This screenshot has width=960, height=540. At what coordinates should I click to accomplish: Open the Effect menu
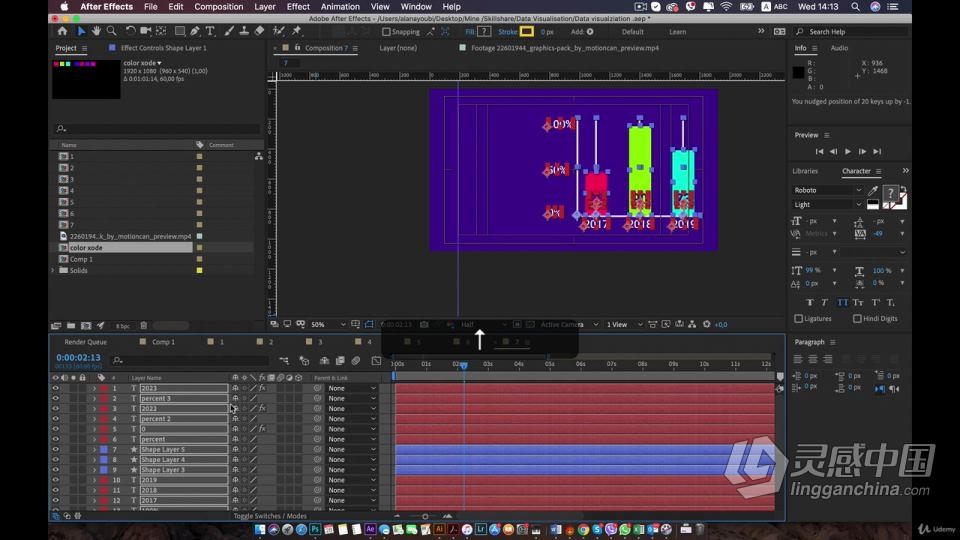298,7
